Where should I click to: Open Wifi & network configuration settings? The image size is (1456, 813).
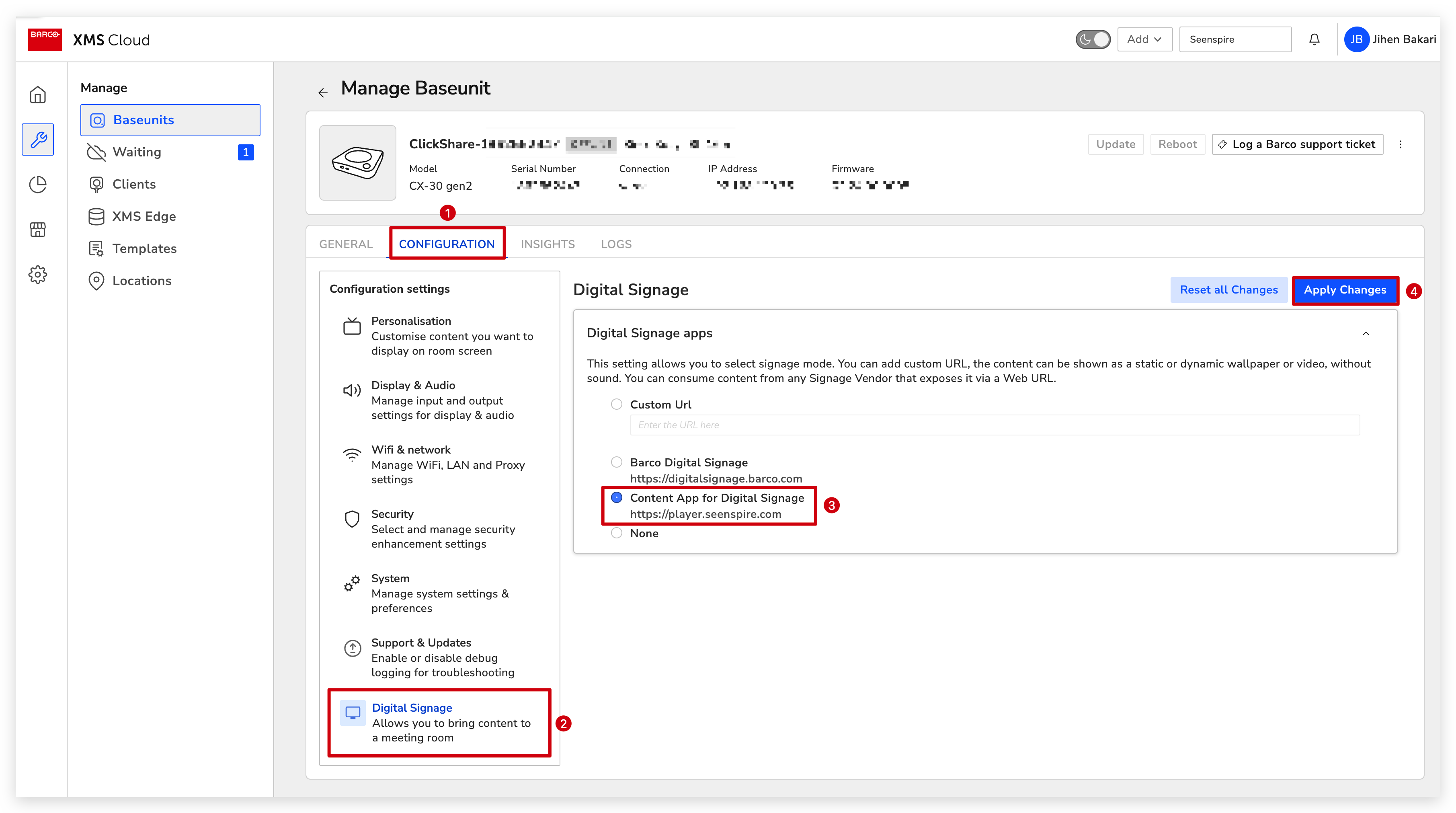(x=439, y=465)
